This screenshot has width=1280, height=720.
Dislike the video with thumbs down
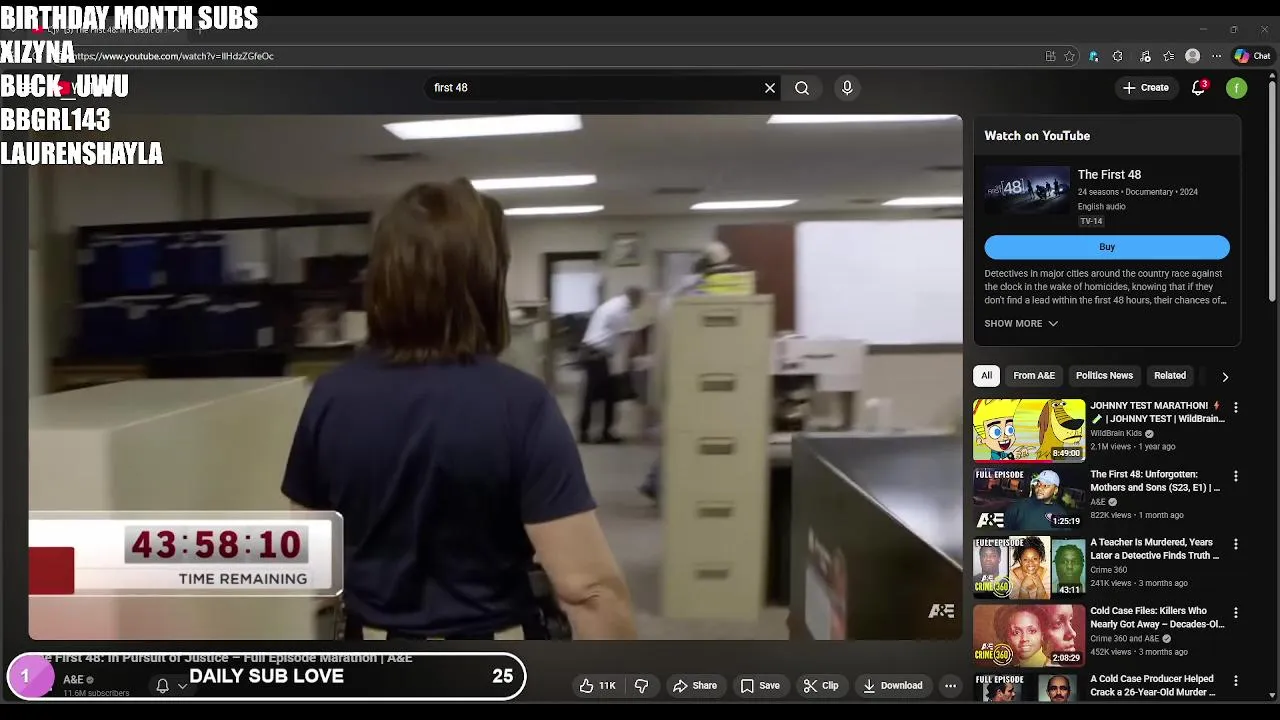point(641,686)
